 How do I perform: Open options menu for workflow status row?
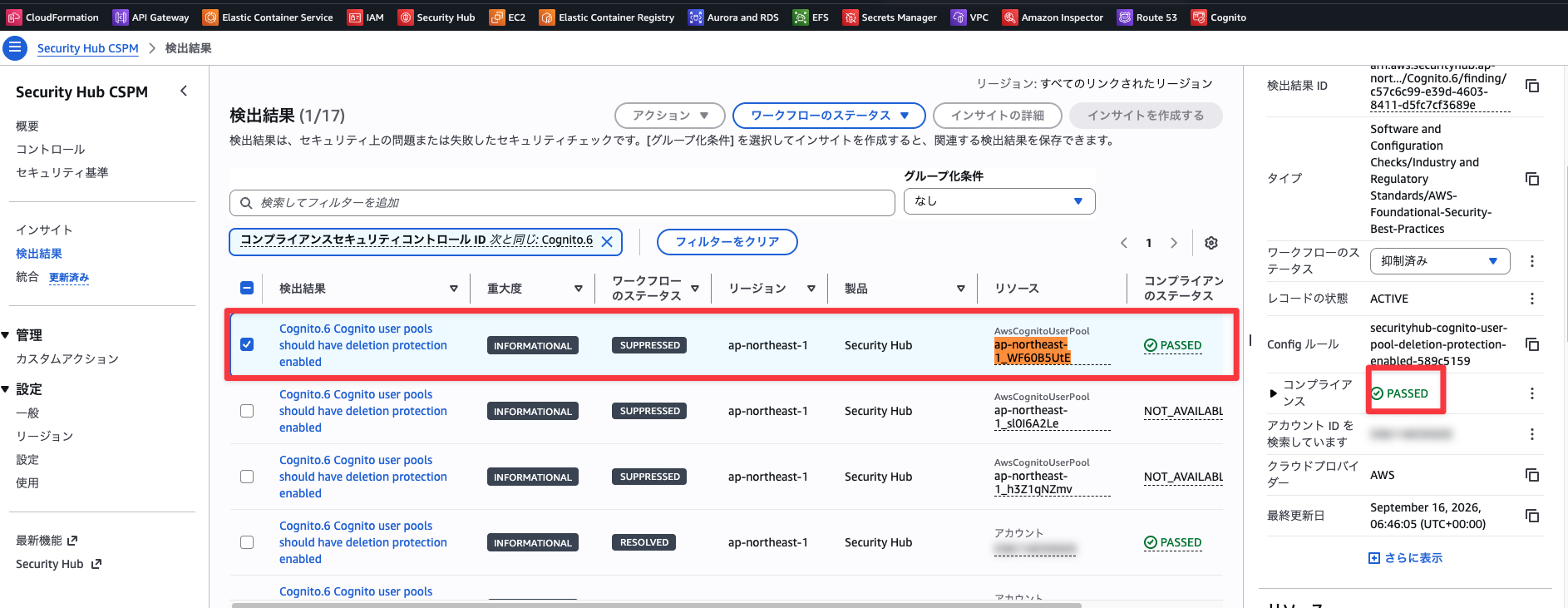tap(1532, 261)
